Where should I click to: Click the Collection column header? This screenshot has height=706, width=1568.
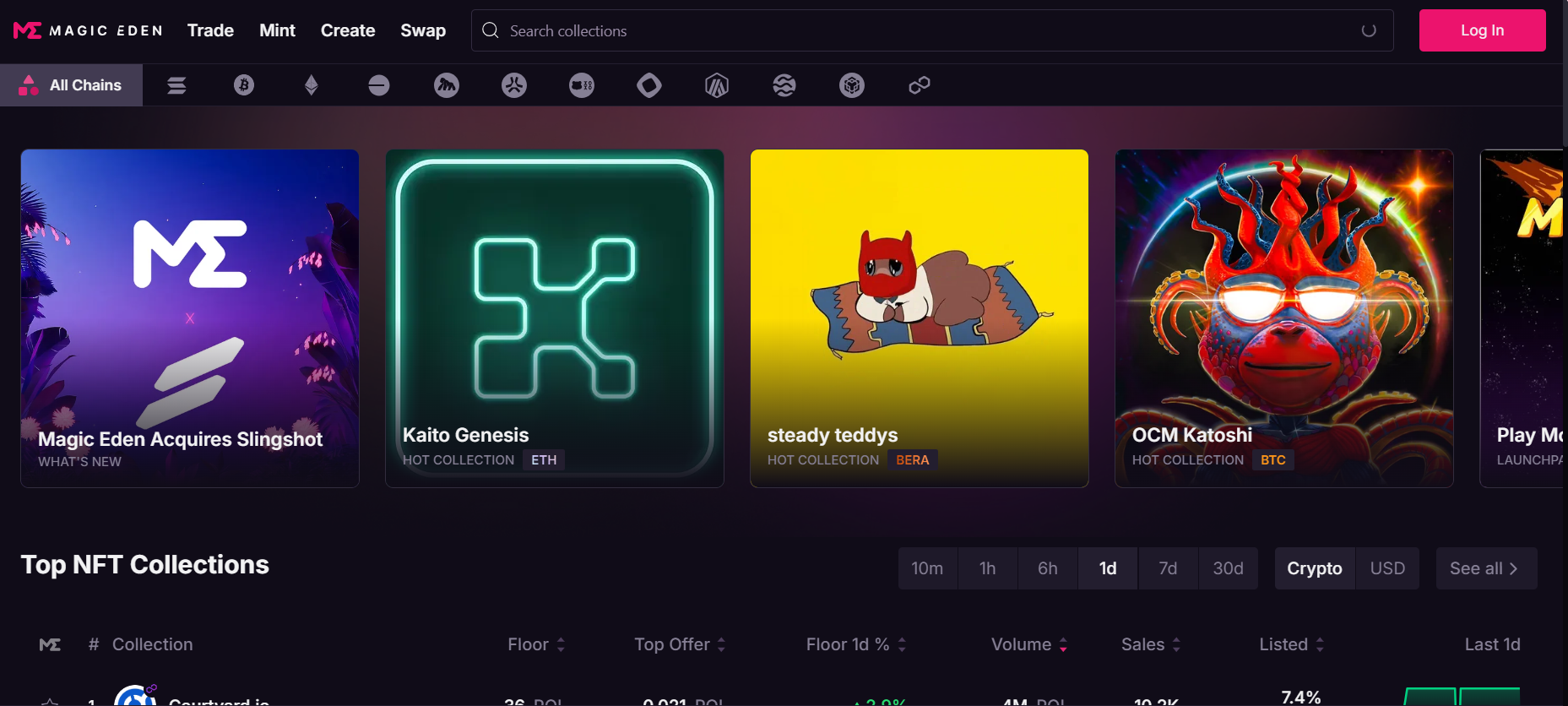pyautogui.click(x=153, y=644)
